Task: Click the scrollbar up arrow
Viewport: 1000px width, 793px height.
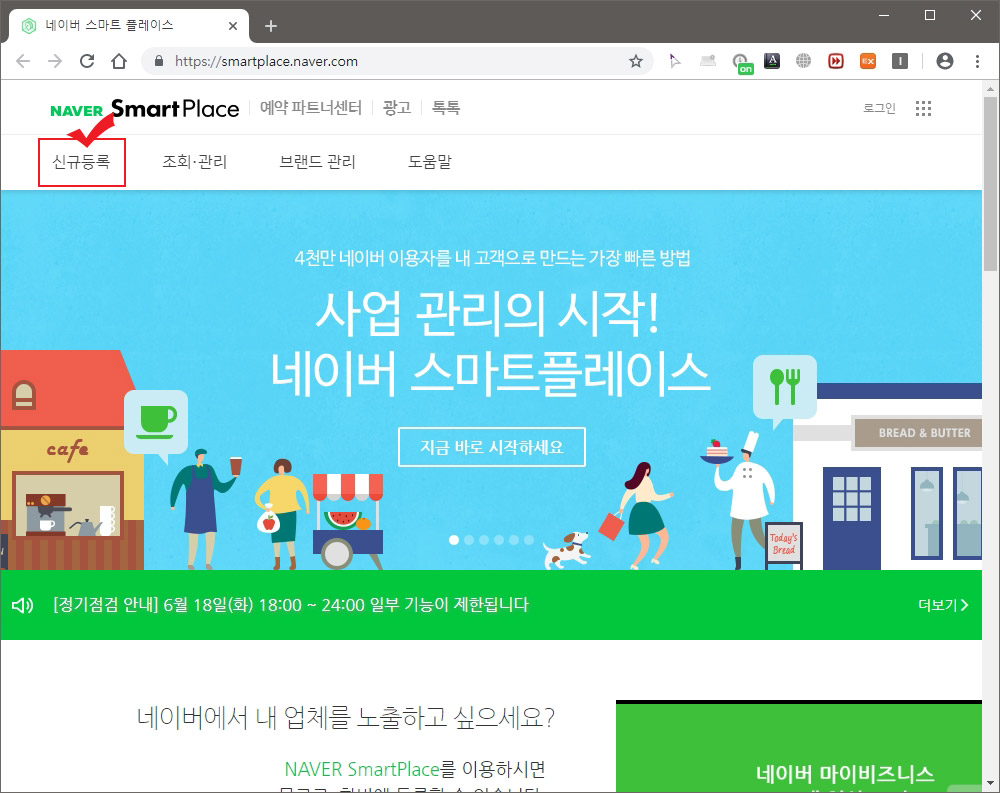Action: tap(990, 88)
